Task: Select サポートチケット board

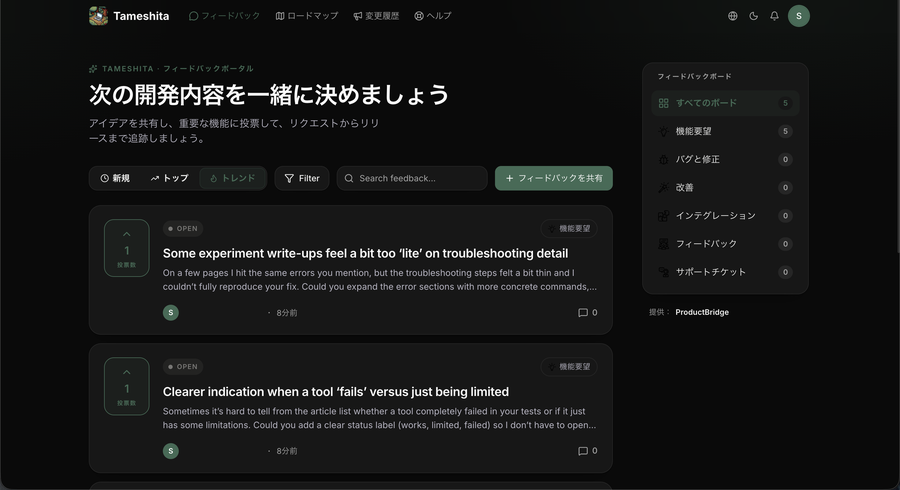Action: point(725,272)
